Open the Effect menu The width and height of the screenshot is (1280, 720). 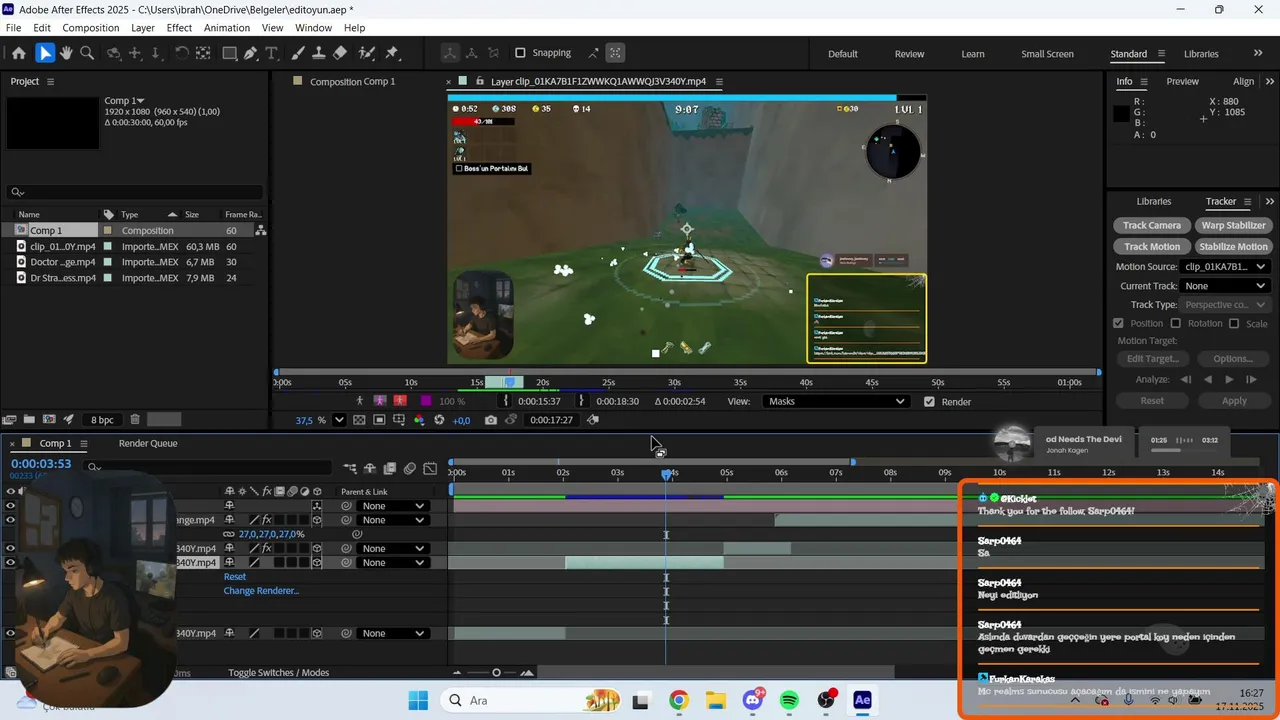[x=179, y=28]
